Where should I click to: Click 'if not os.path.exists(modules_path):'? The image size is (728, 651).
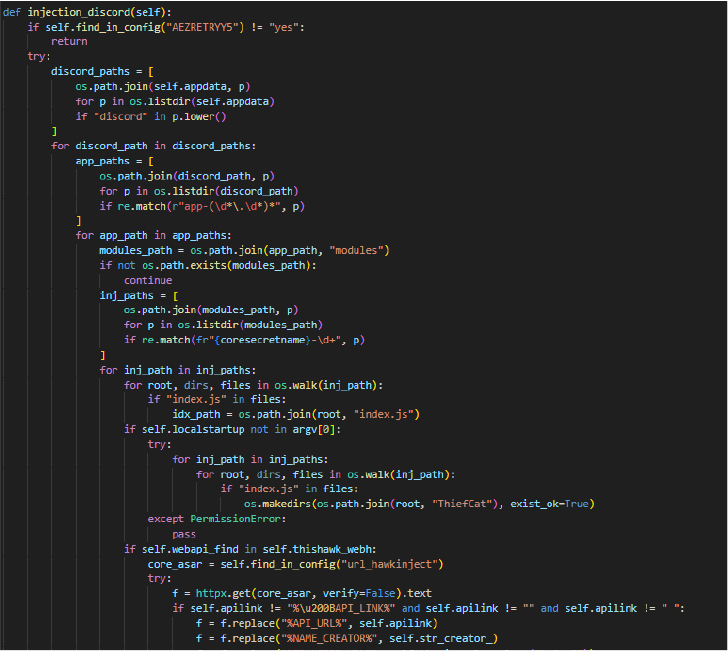[208, 266]
